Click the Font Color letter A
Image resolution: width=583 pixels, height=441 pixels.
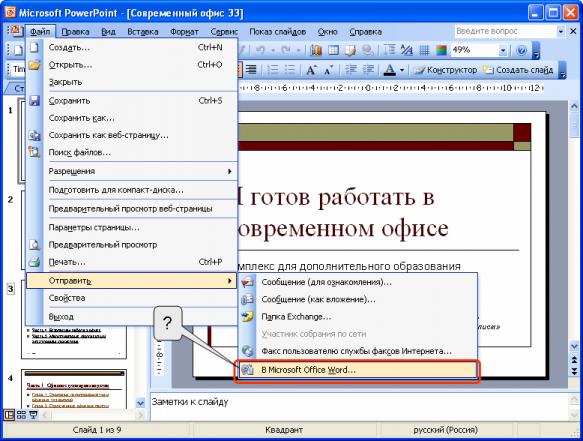[389, 70]
